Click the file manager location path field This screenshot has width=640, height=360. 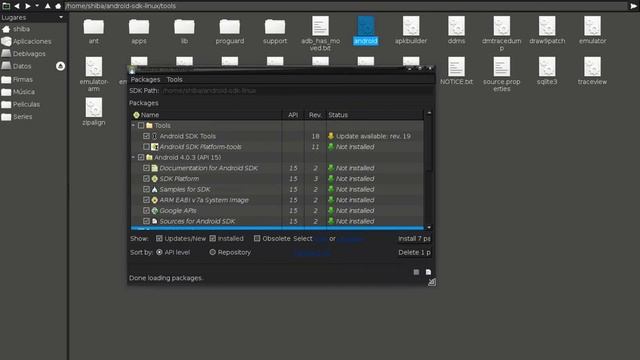coord(345,6)
